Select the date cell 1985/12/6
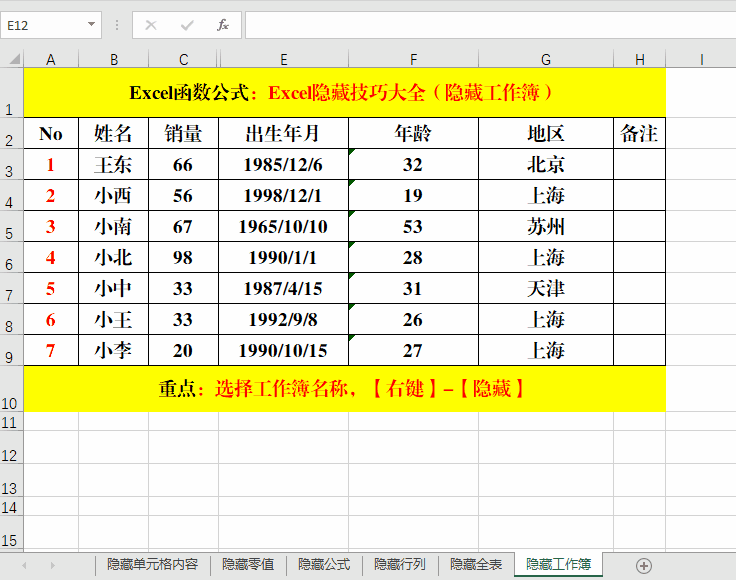This screenshot has width=736, height=580. coord(283,164)
